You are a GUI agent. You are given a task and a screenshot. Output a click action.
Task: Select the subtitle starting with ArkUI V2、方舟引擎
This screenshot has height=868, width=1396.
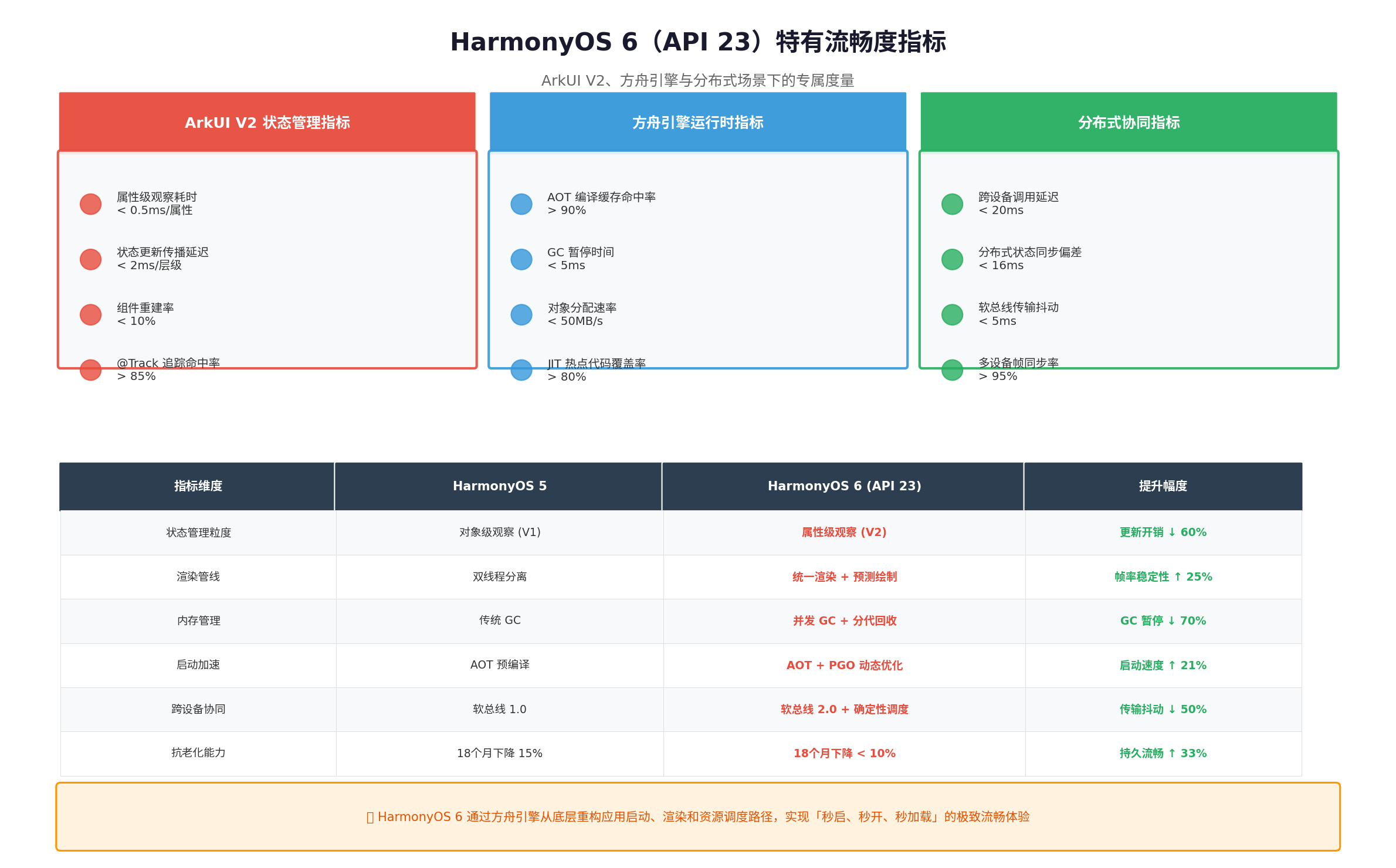698,80
